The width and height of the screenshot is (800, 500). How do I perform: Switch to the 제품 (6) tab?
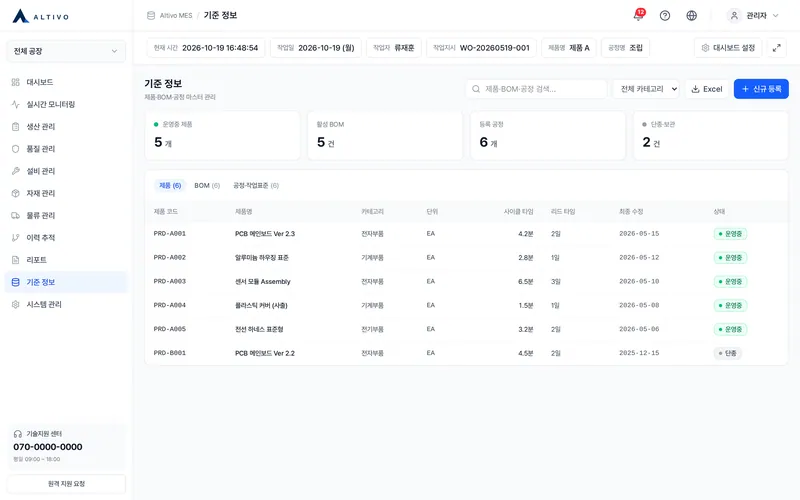[170, 186]
